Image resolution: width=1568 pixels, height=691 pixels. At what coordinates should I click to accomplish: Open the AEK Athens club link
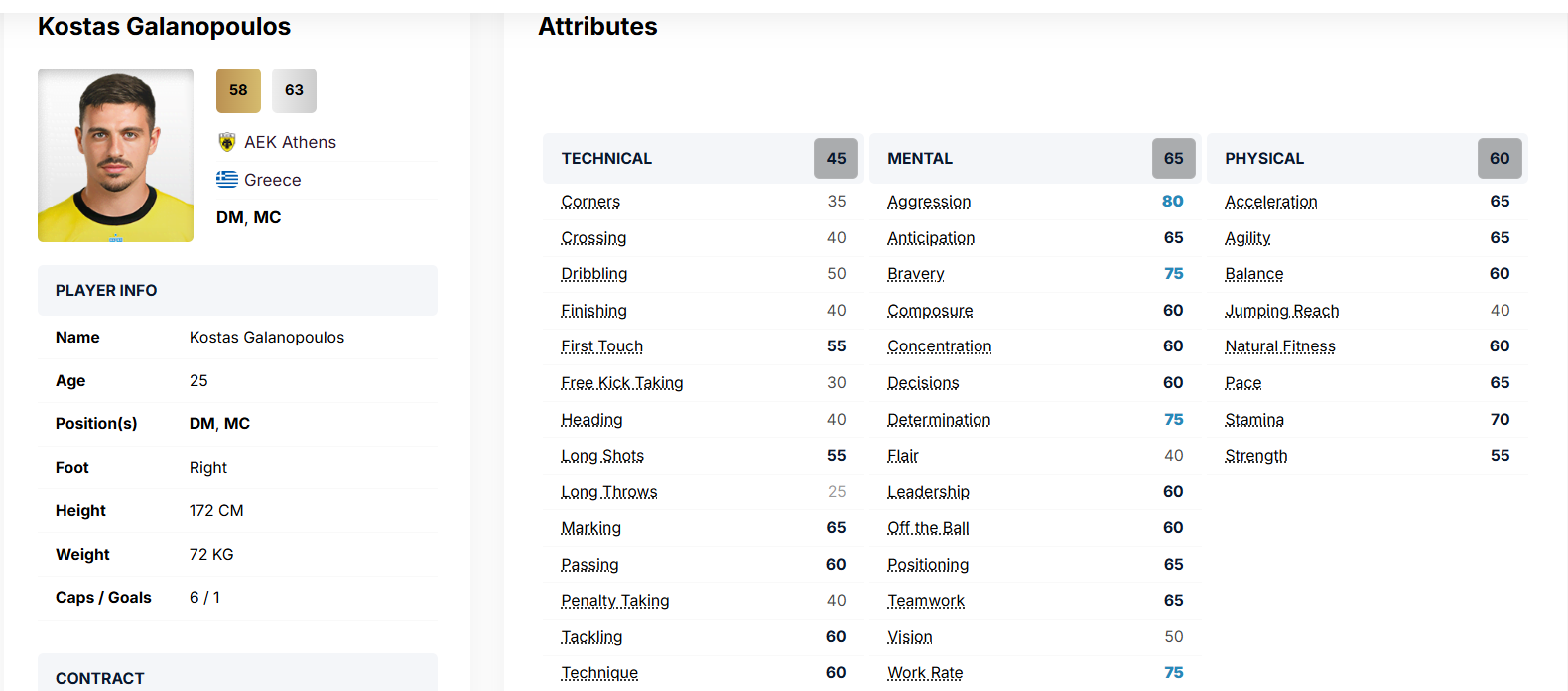(x=290, y=142)
